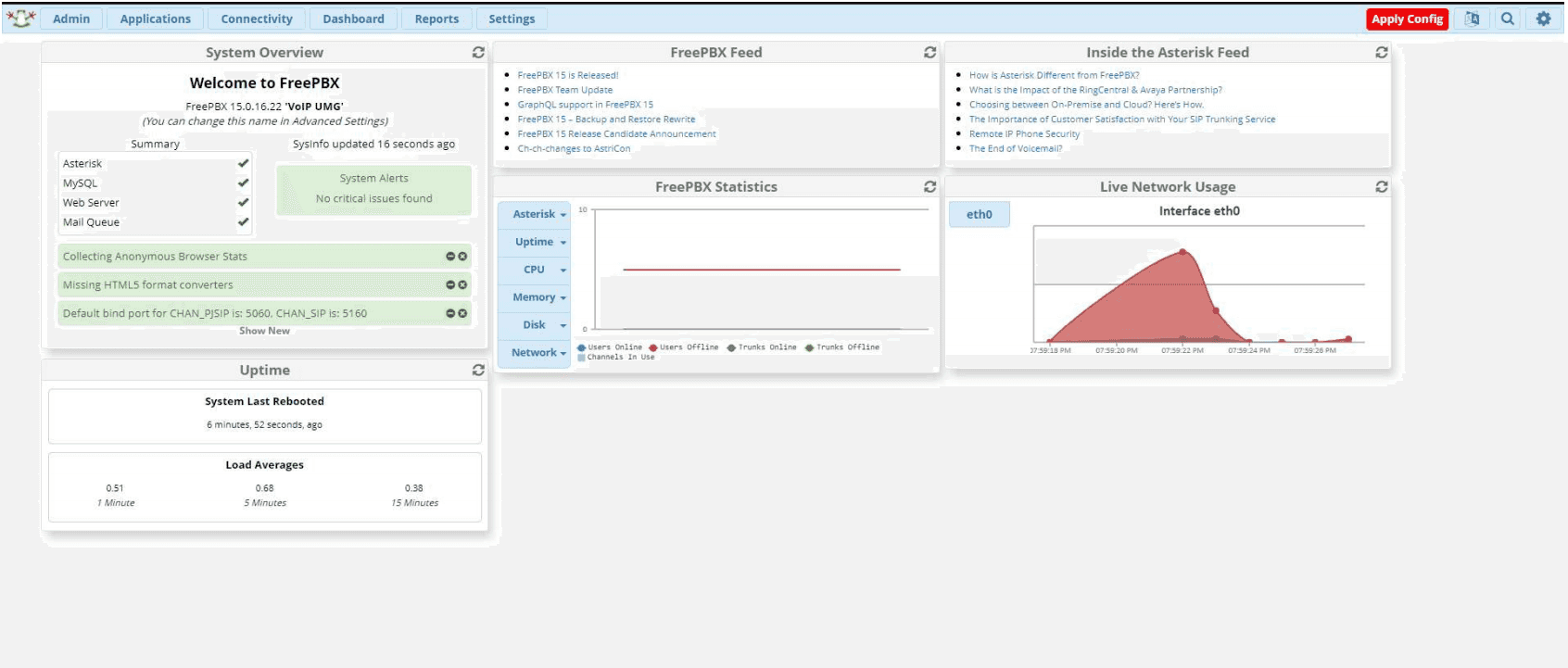Image resolution: width=1568 pixels, height=668 pixels.
Task: Open the search magnifier icon
Action: [x=1508, y=19]
